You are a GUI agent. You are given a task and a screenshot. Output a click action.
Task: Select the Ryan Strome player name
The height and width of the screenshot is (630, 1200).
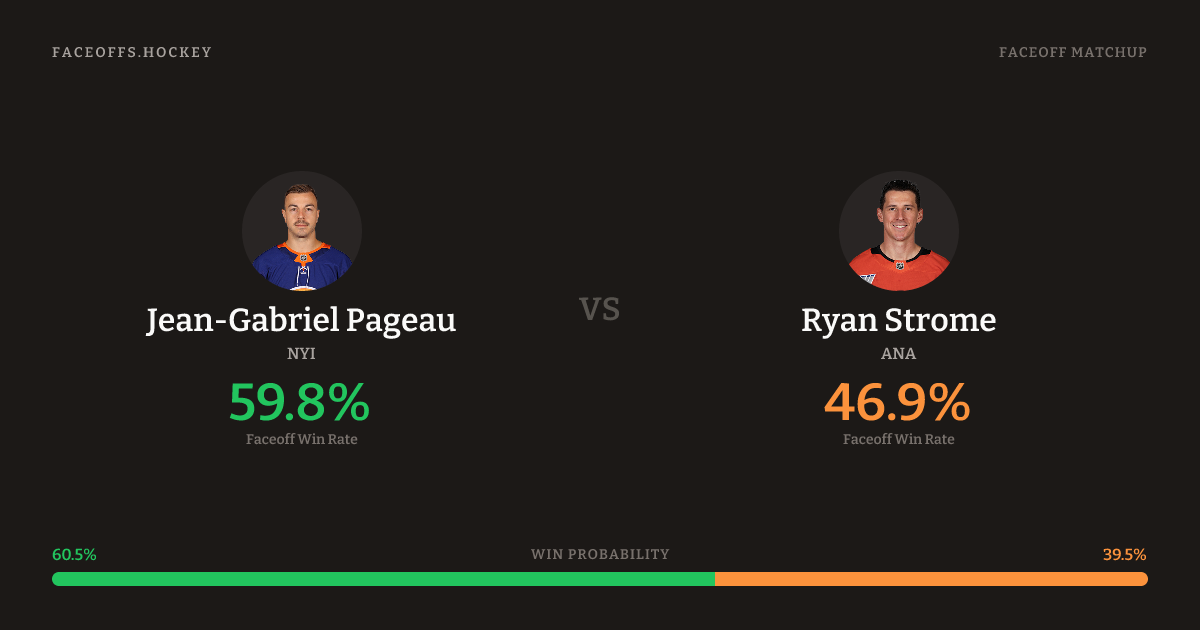(x=898, y=320)
